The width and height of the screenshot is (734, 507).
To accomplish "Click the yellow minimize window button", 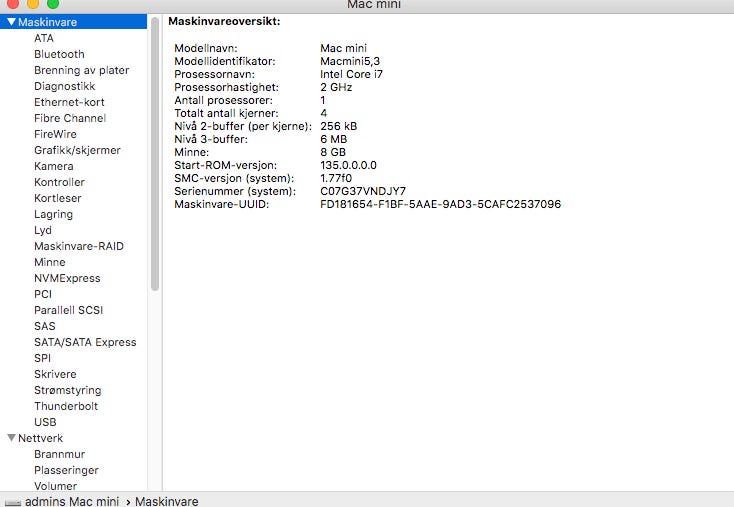I will coord(33,3).
